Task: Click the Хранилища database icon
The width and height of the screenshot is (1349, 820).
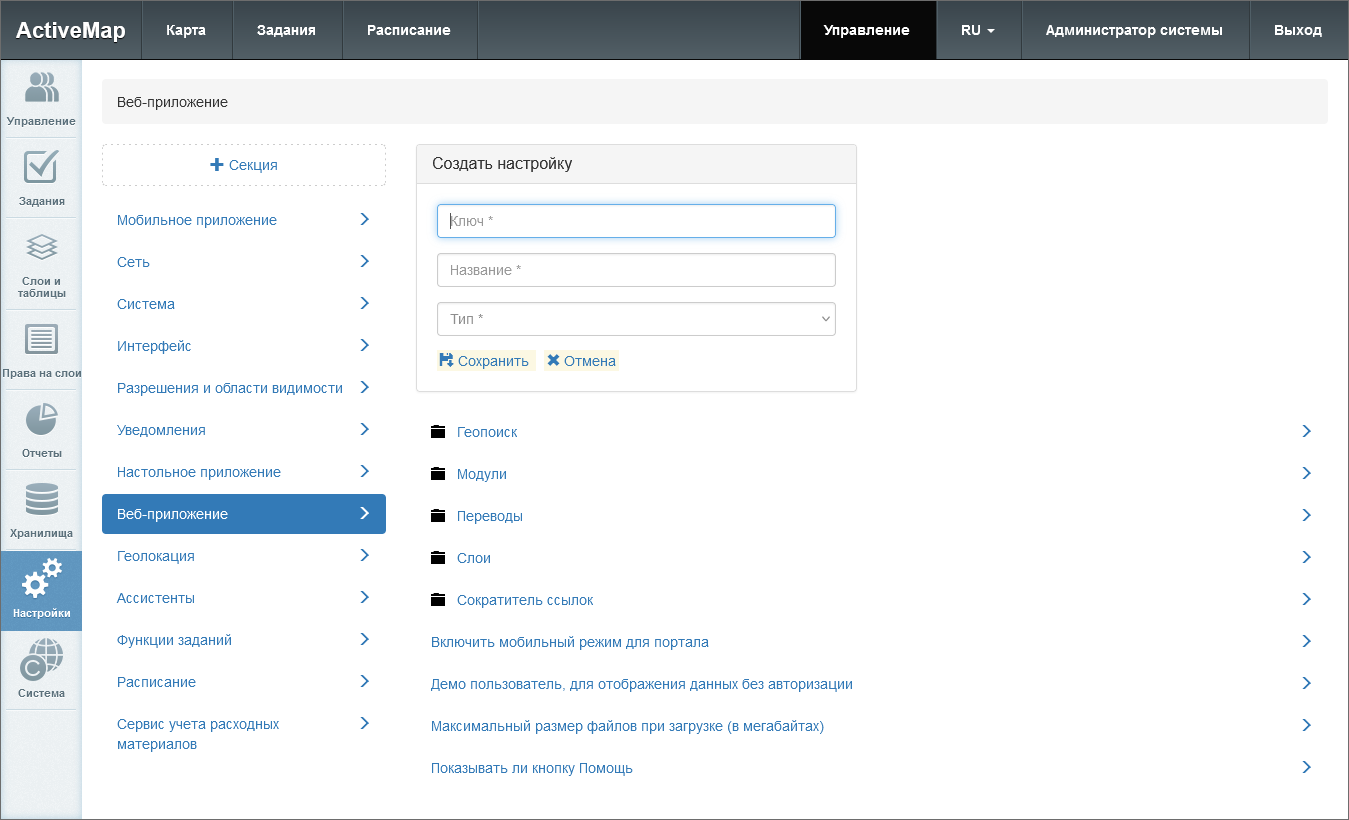Action: (x=41, y=500)
